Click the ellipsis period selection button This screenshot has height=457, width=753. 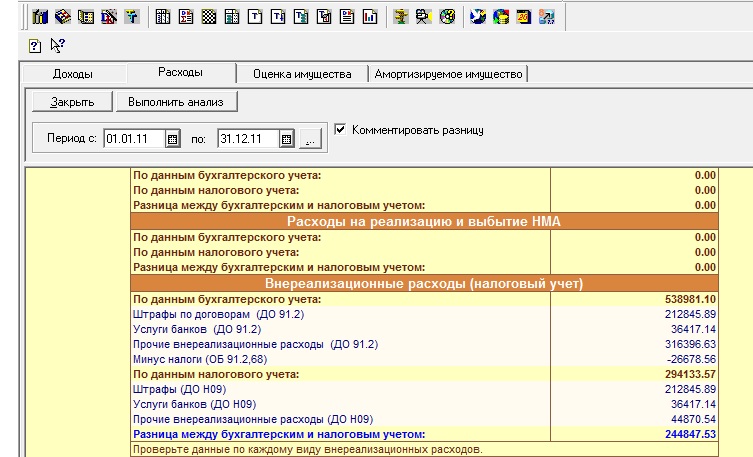click(309, 140)
